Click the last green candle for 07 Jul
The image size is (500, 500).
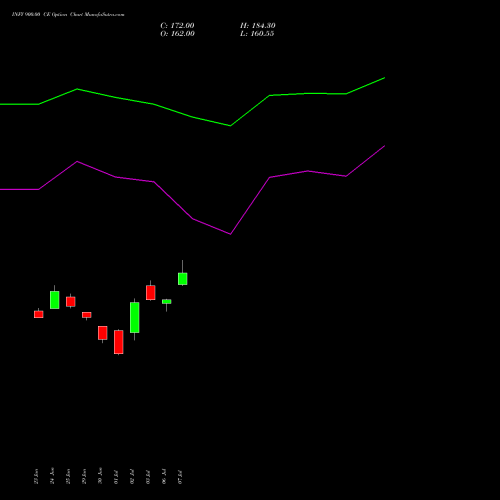coord(183,279)
